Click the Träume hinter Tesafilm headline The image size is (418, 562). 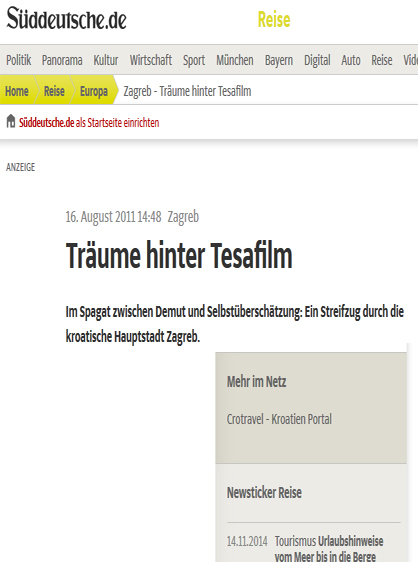coord(179,255)
